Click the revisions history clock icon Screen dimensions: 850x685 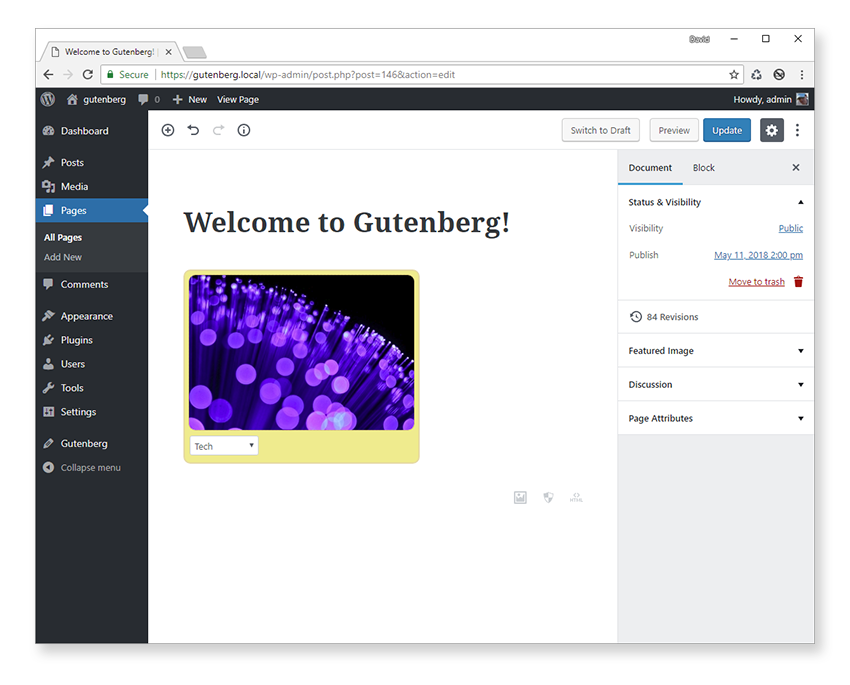tap(636, 316)
